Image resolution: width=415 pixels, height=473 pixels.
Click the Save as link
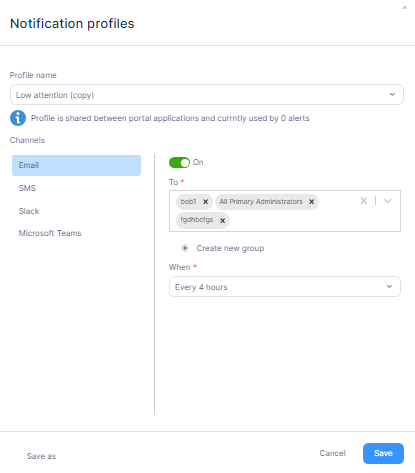pos(41,456)
